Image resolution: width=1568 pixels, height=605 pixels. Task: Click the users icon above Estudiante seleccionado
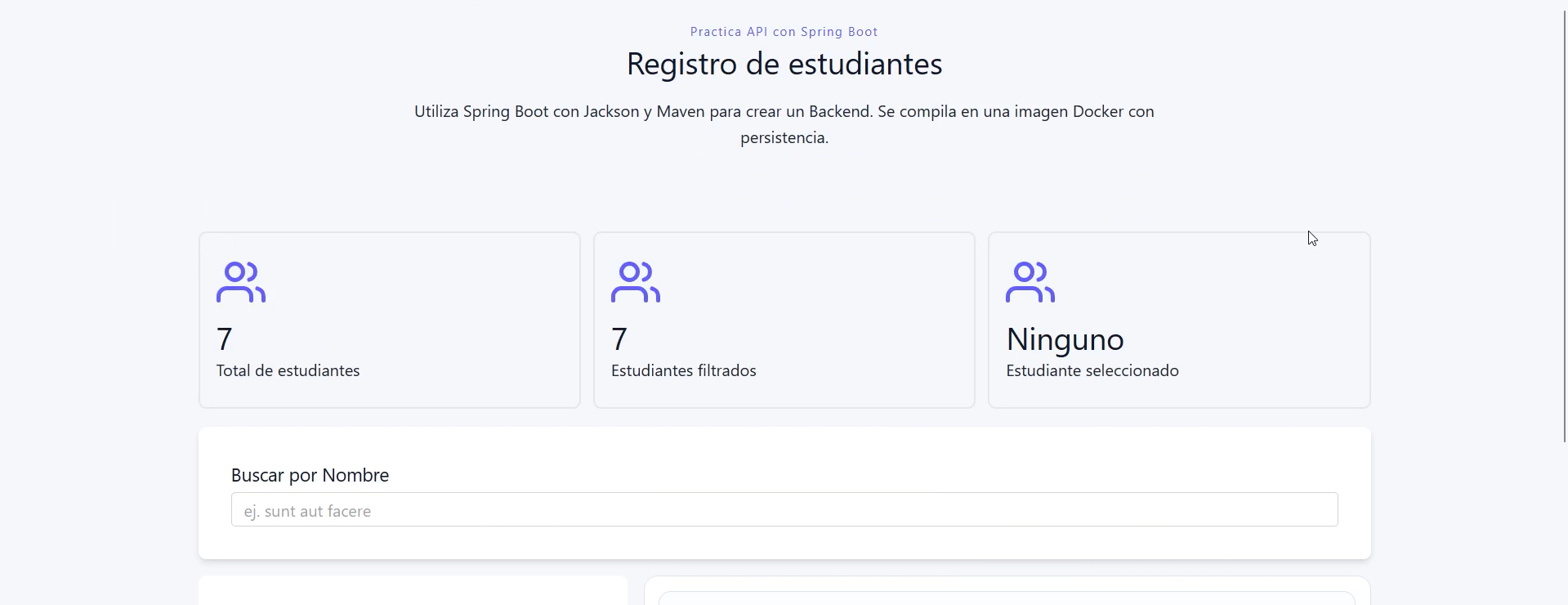[1030, 282]
